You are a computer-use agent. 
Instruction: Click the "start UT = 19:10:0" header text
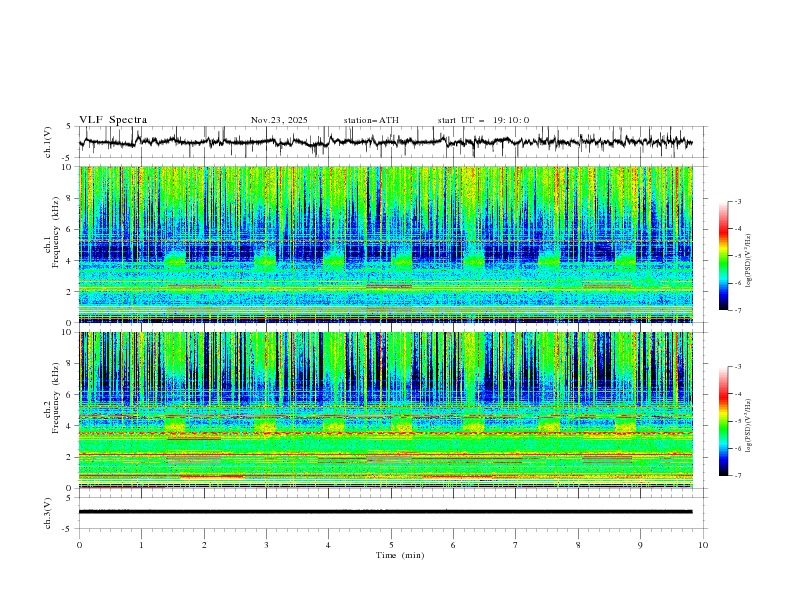[483, 120]
